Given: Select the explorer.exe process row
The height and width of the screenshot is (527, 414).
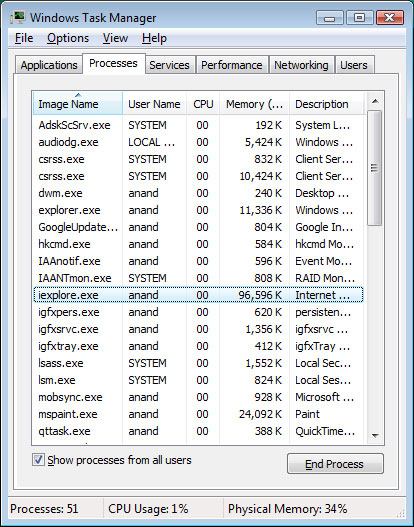Looking at the screenshot, I should point(198,210).
